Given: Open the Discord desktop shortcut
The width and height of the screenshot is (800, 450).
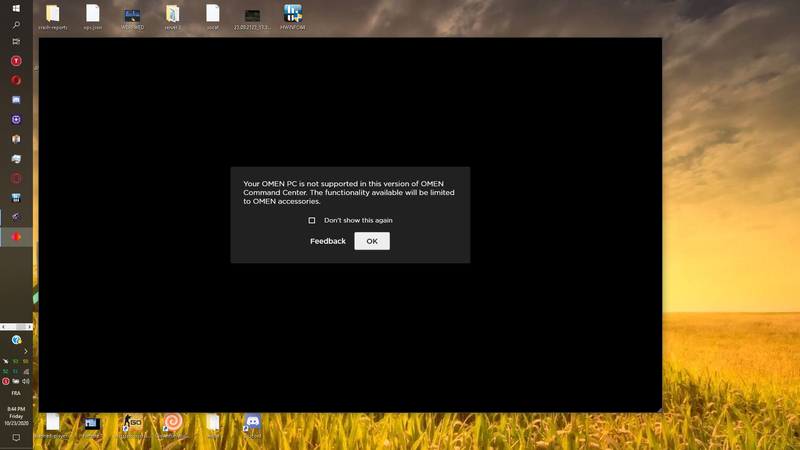Looking at the screenshot, I should [253, 426].
